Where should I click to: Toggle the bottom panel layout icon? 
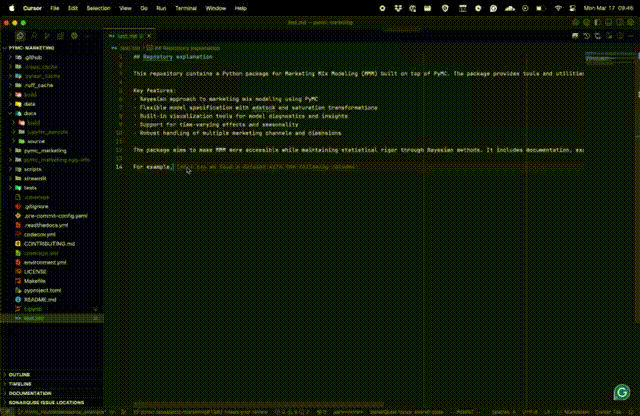(609, 22)
